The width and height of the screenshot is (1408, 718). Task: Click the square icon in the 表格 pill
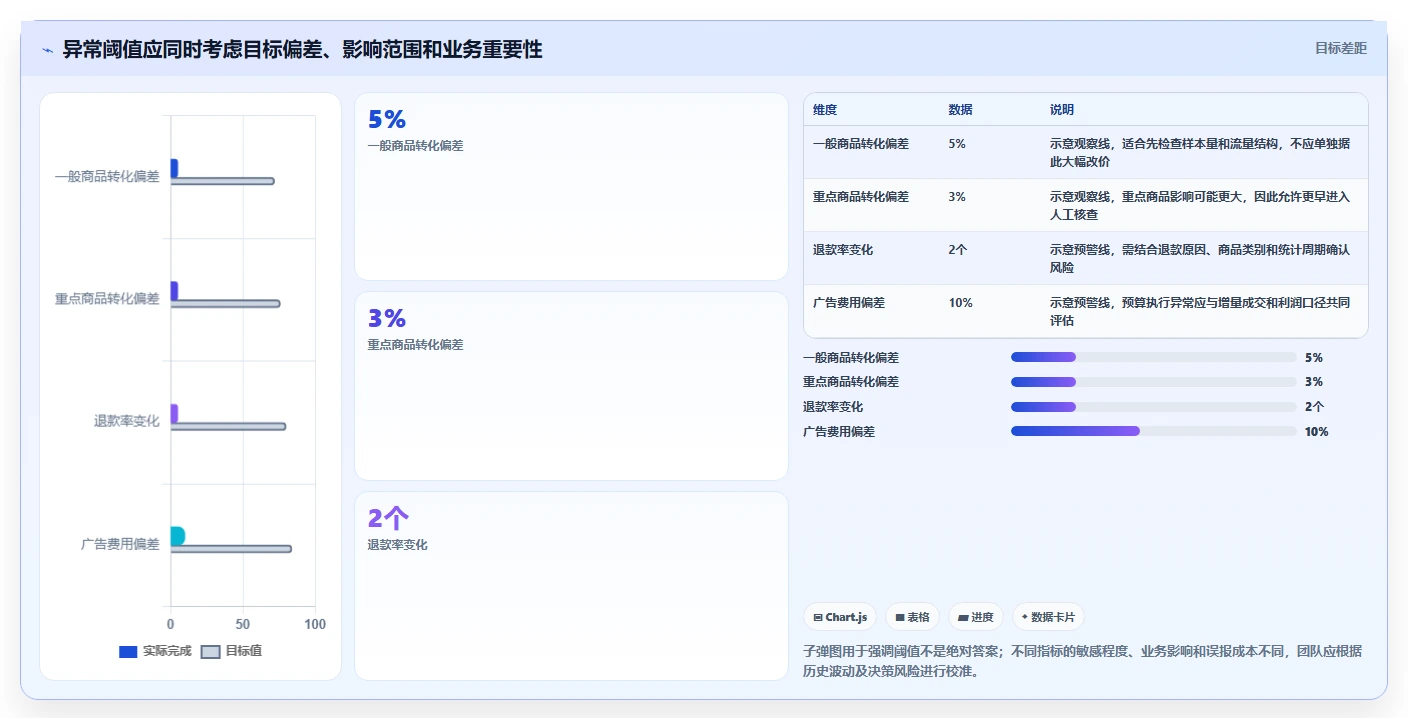click(x=900, y=618)
